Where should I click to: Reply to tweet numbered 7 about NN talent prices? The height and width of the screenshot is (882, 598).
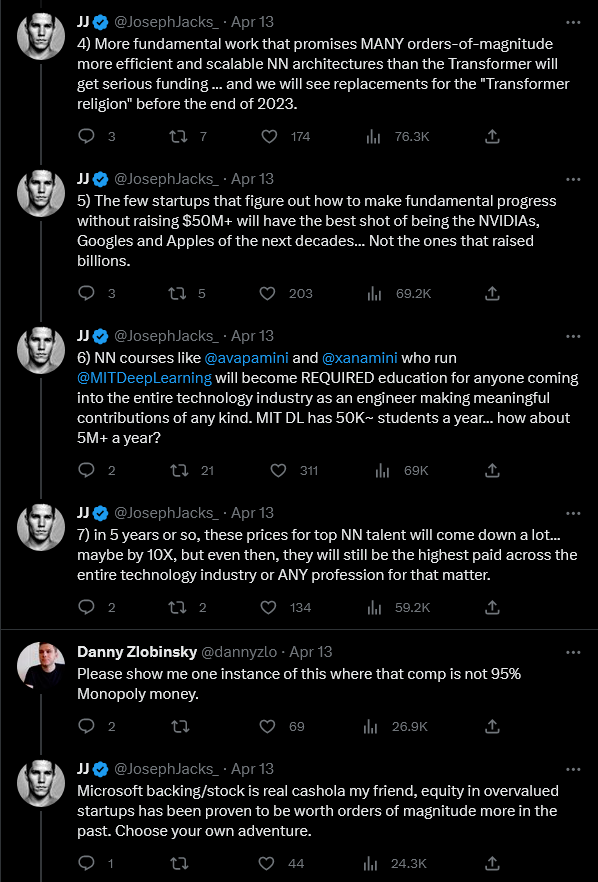tap(86, 608)
